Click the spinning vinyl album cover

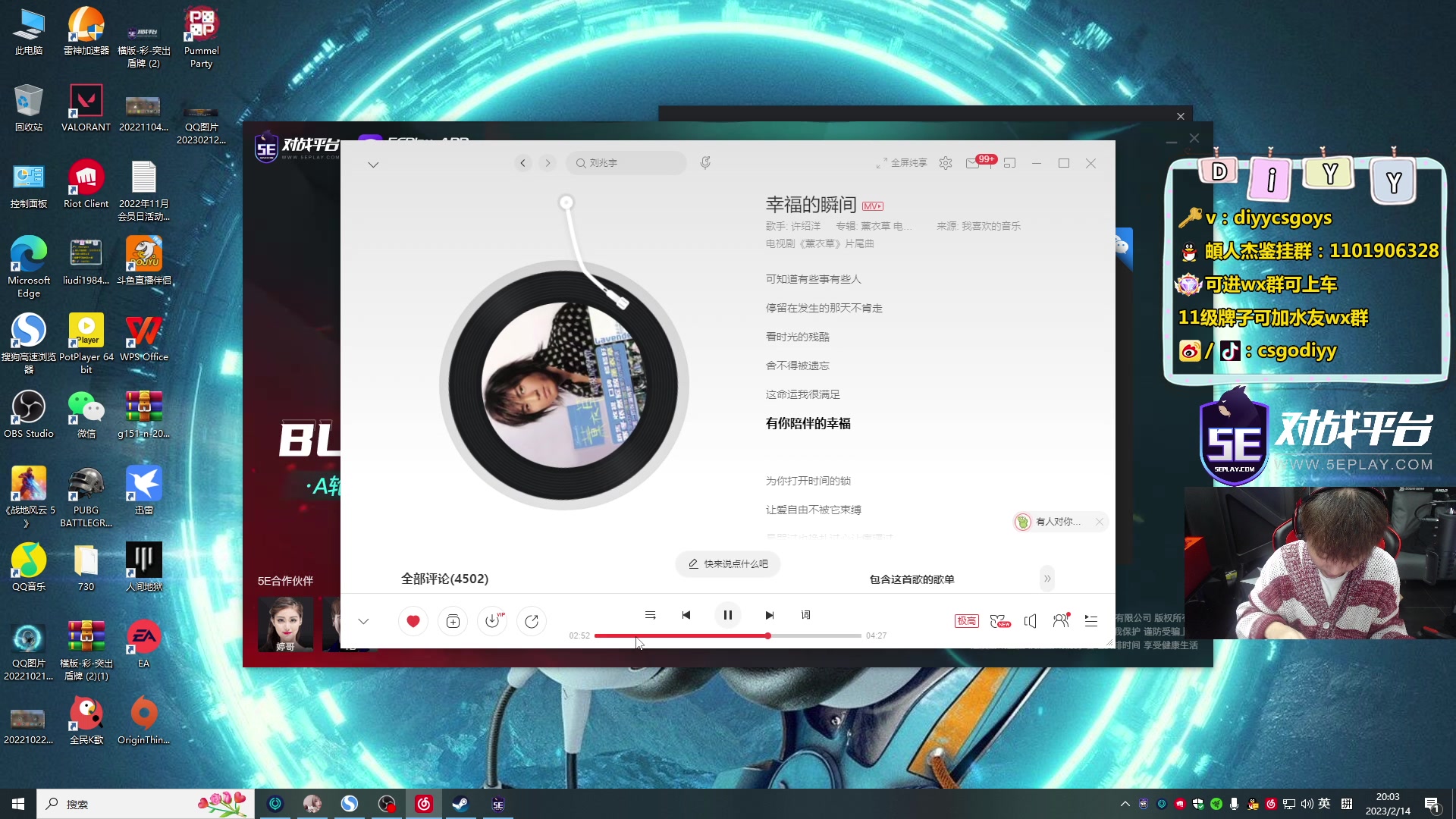564,385
